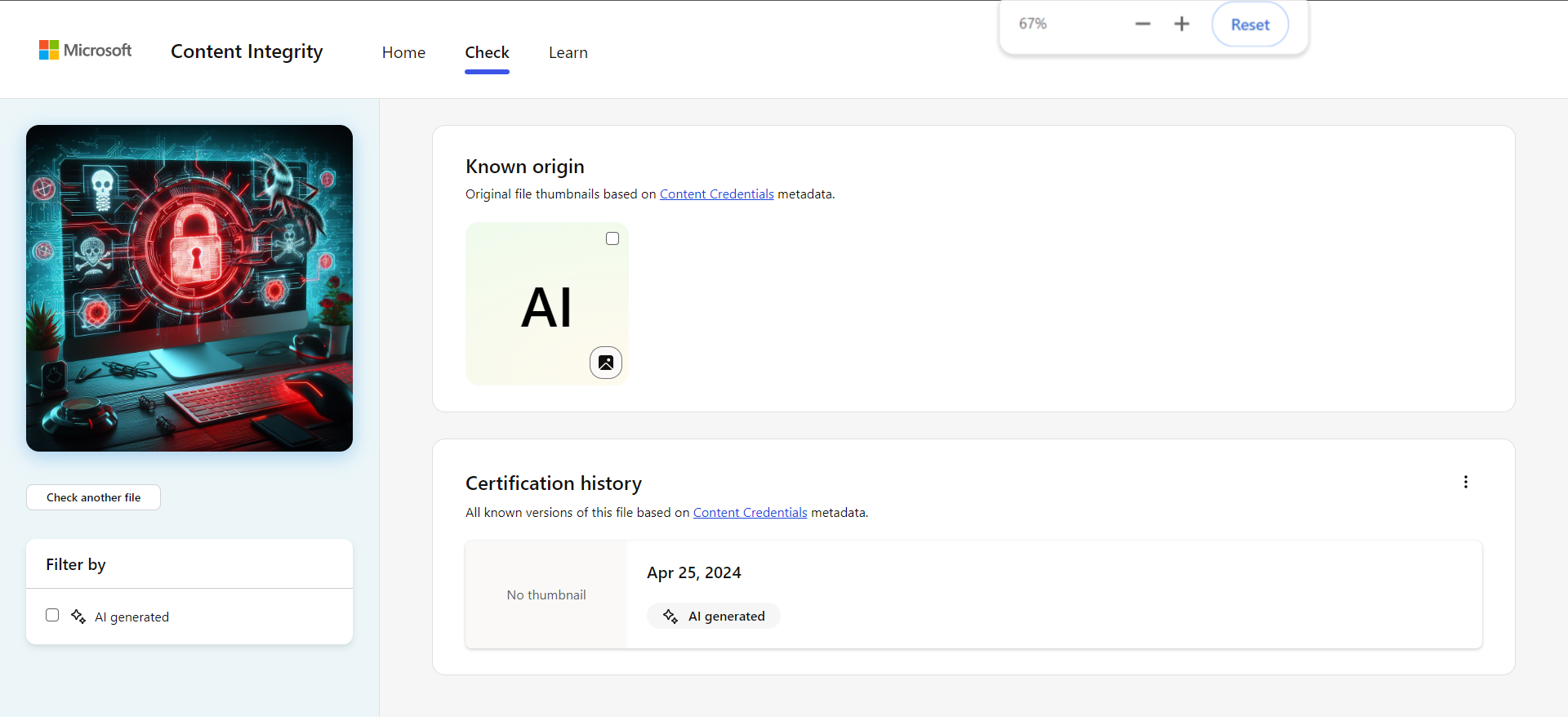This screenshot has width=1568, height=717.
Task: Enable the AI generated filter checkbox
Action: pos(52,615)
